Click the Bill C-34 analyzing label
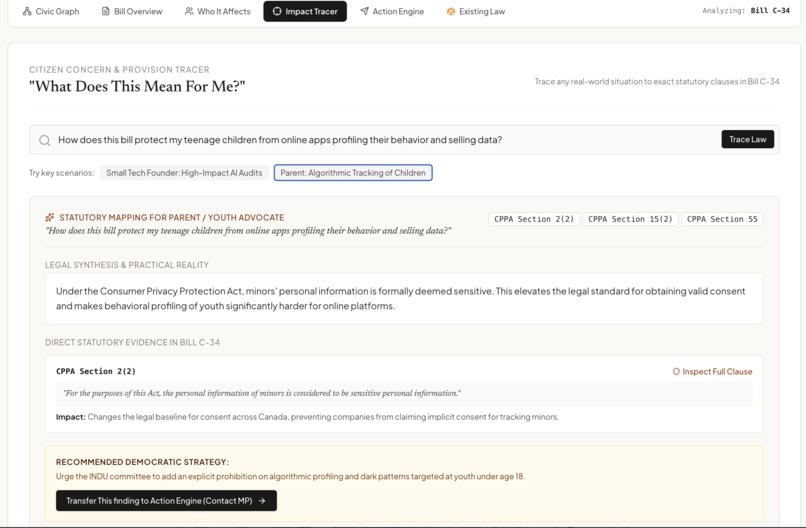 (770, 10)
